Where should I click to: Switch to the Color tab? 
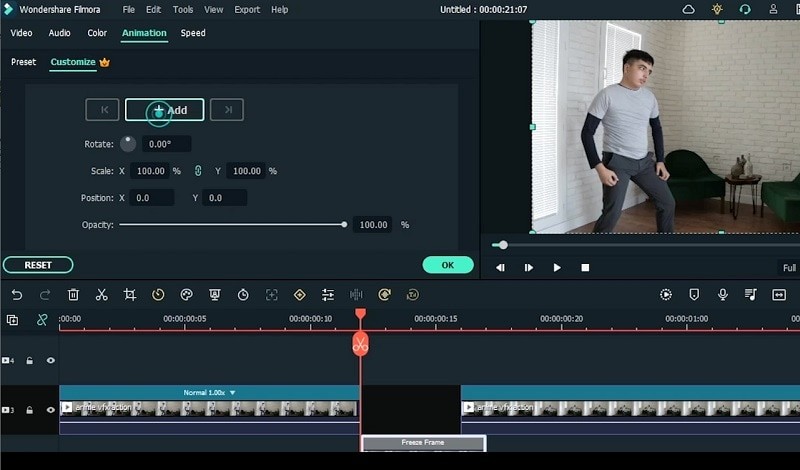click(97, 33)
